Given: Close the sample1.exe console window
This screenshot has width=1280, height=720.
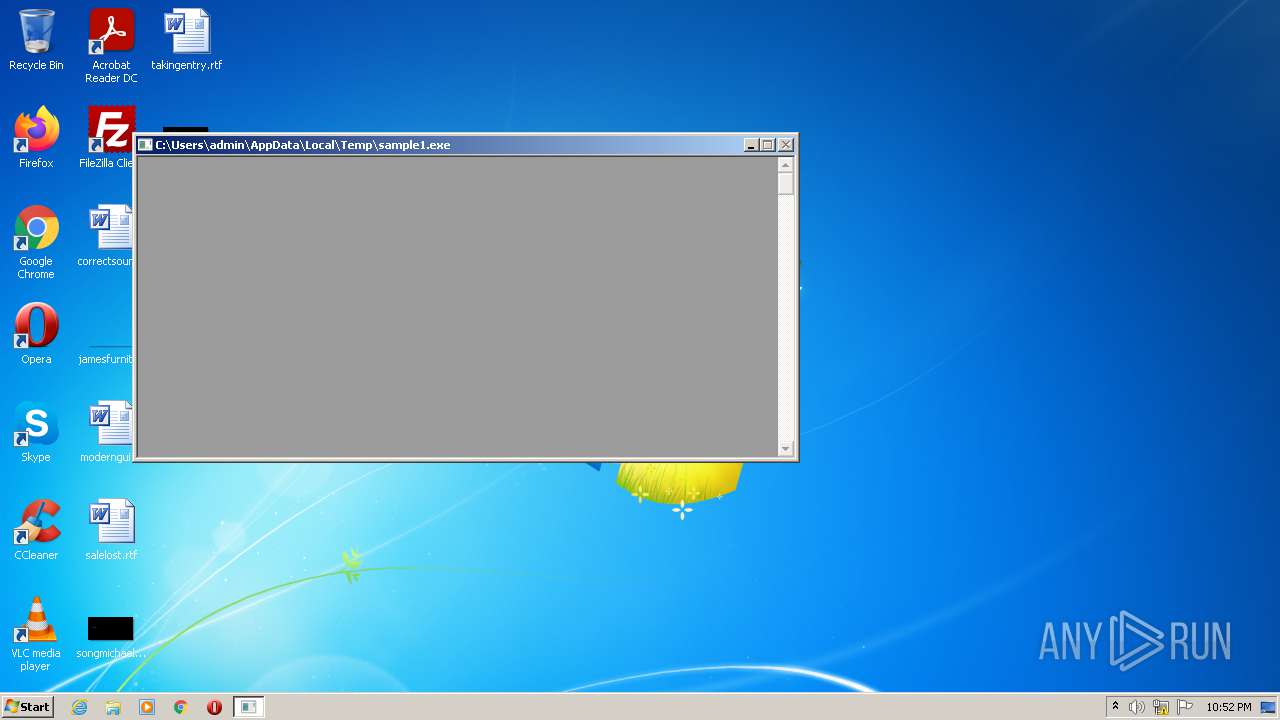Looking at the screenshot, I should click(786, 145).
